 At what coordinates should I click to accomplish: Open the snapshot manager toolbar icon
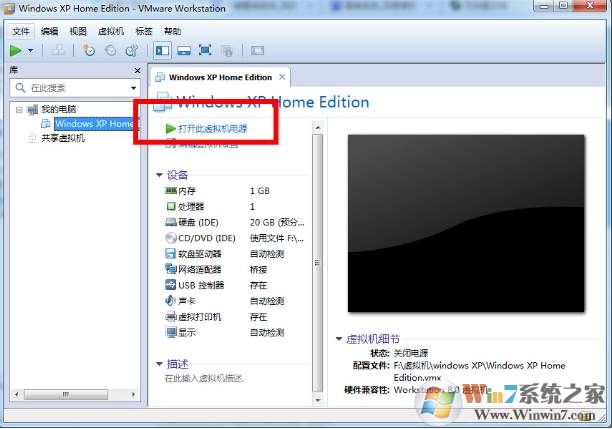tap(131, 50)
